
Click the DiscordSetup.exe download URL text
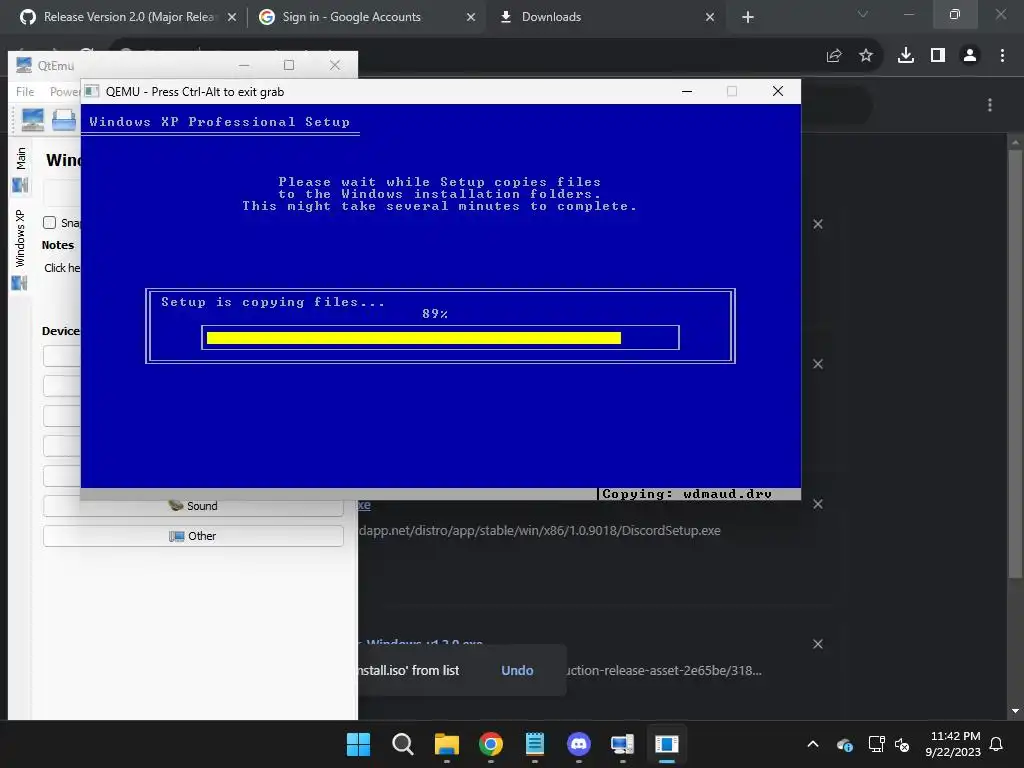tap(539, 530)
